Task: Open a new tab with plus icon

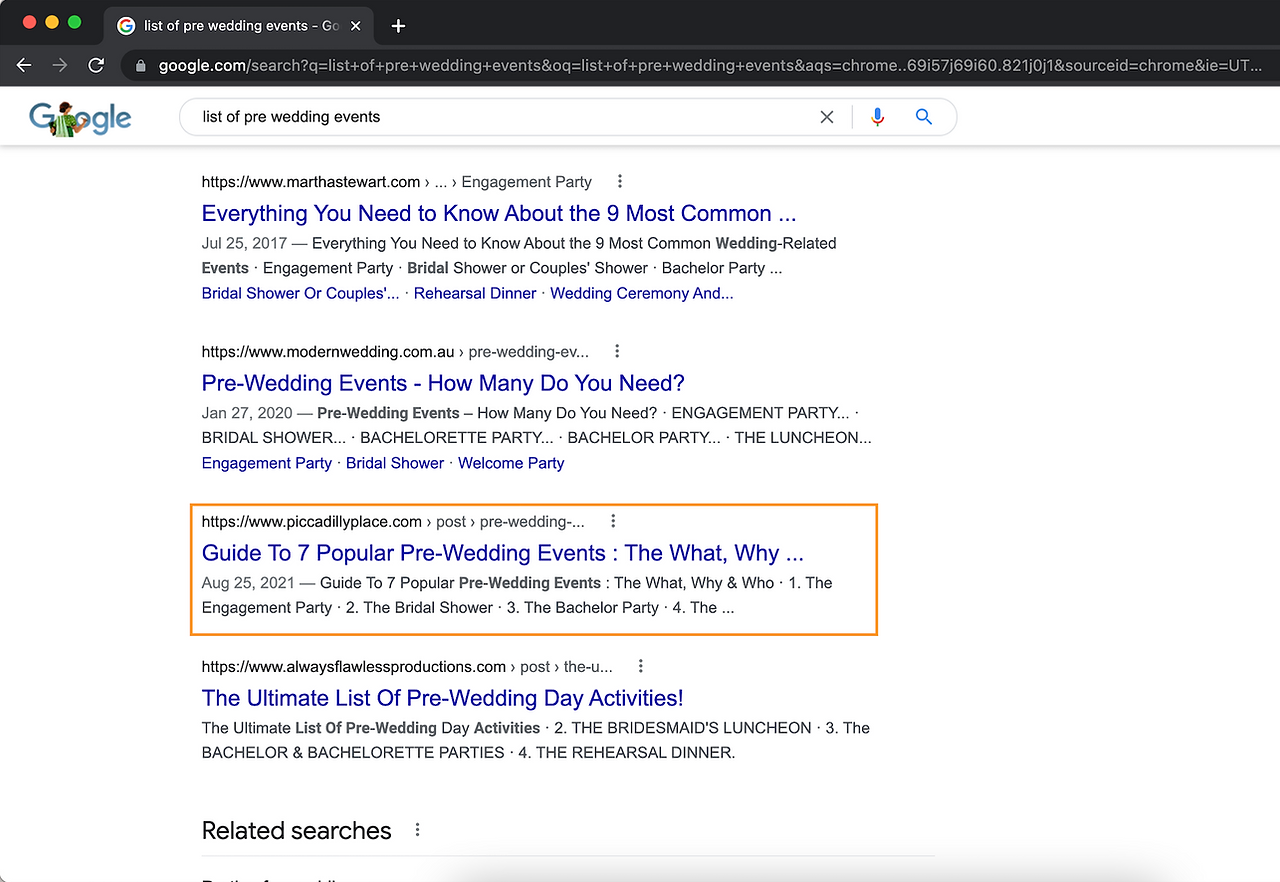Action: (398, 26)
